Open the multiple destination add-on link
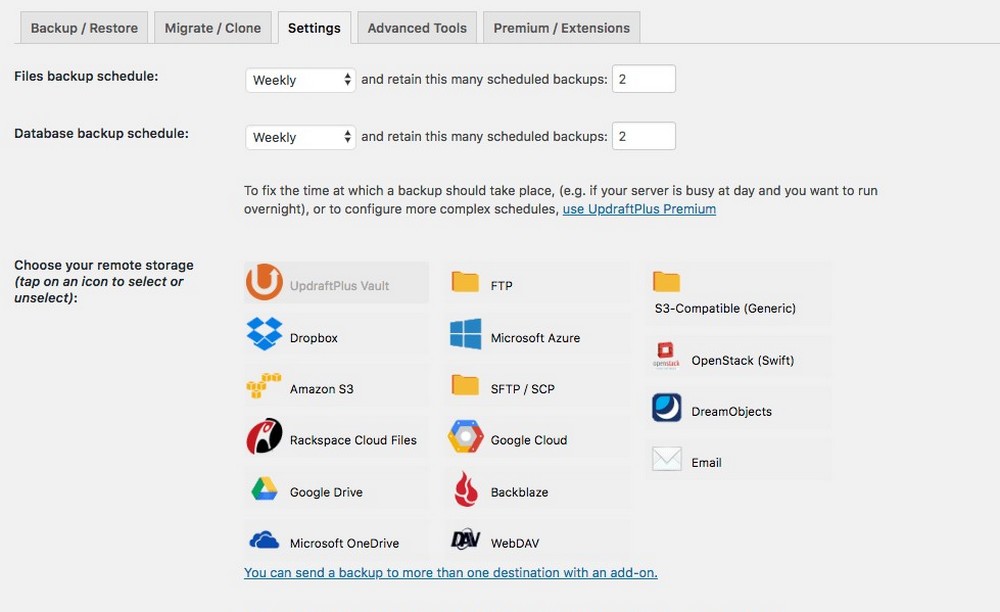The height and width of the screenshot is (612, 1000). (x=450, y=572)
